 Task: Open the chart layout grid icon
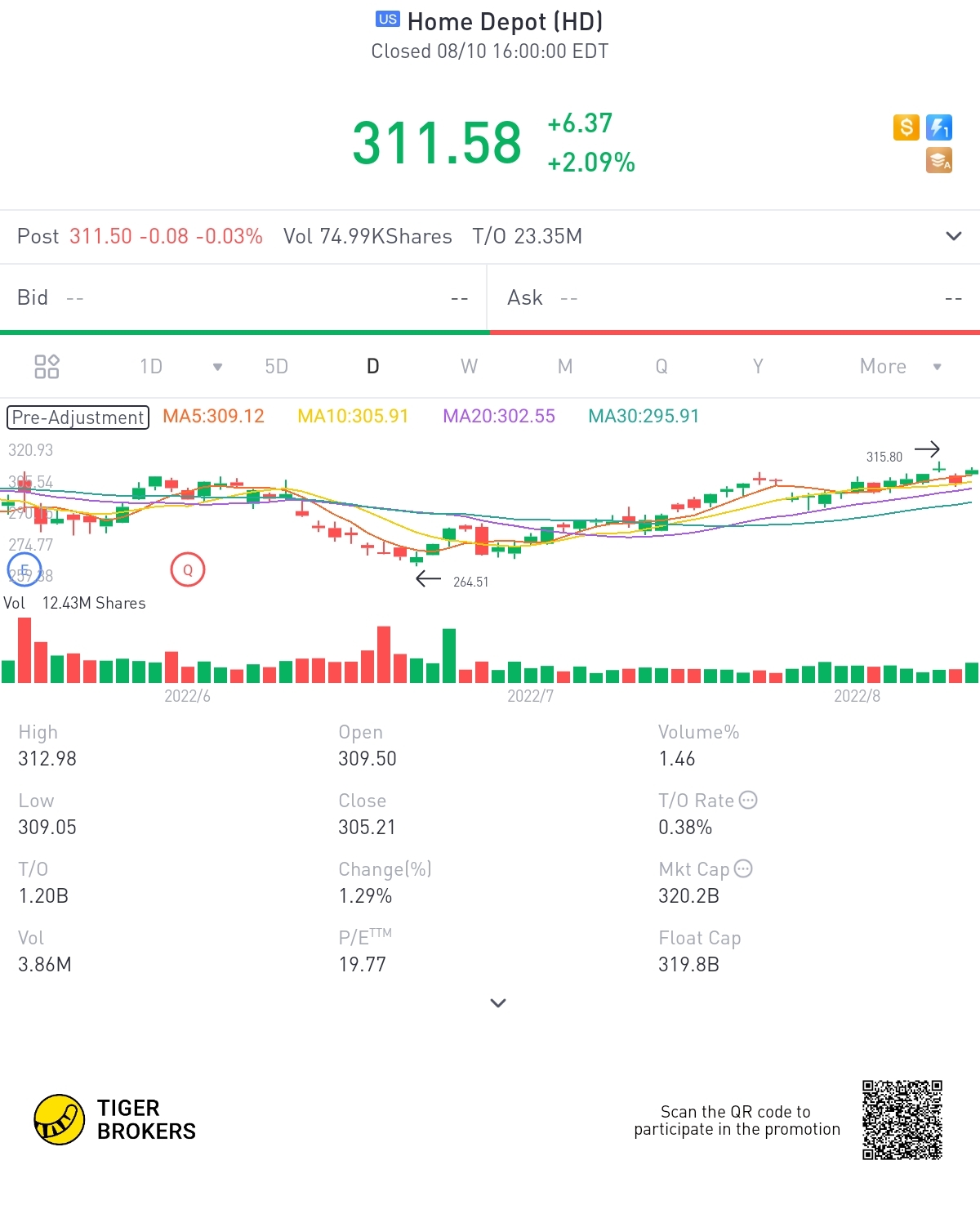(47, 366)
